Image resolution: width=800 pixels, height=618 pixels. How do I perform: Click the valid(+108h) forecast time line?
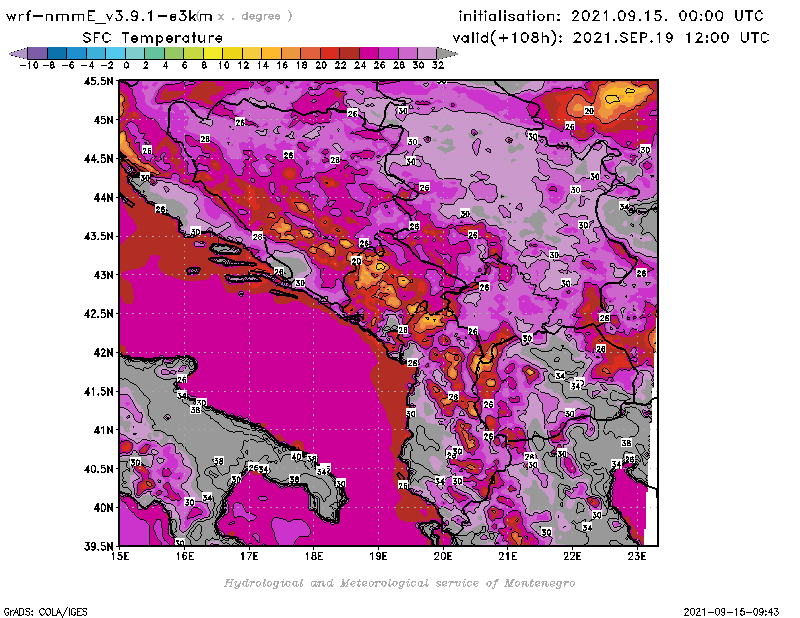[611, 38]
